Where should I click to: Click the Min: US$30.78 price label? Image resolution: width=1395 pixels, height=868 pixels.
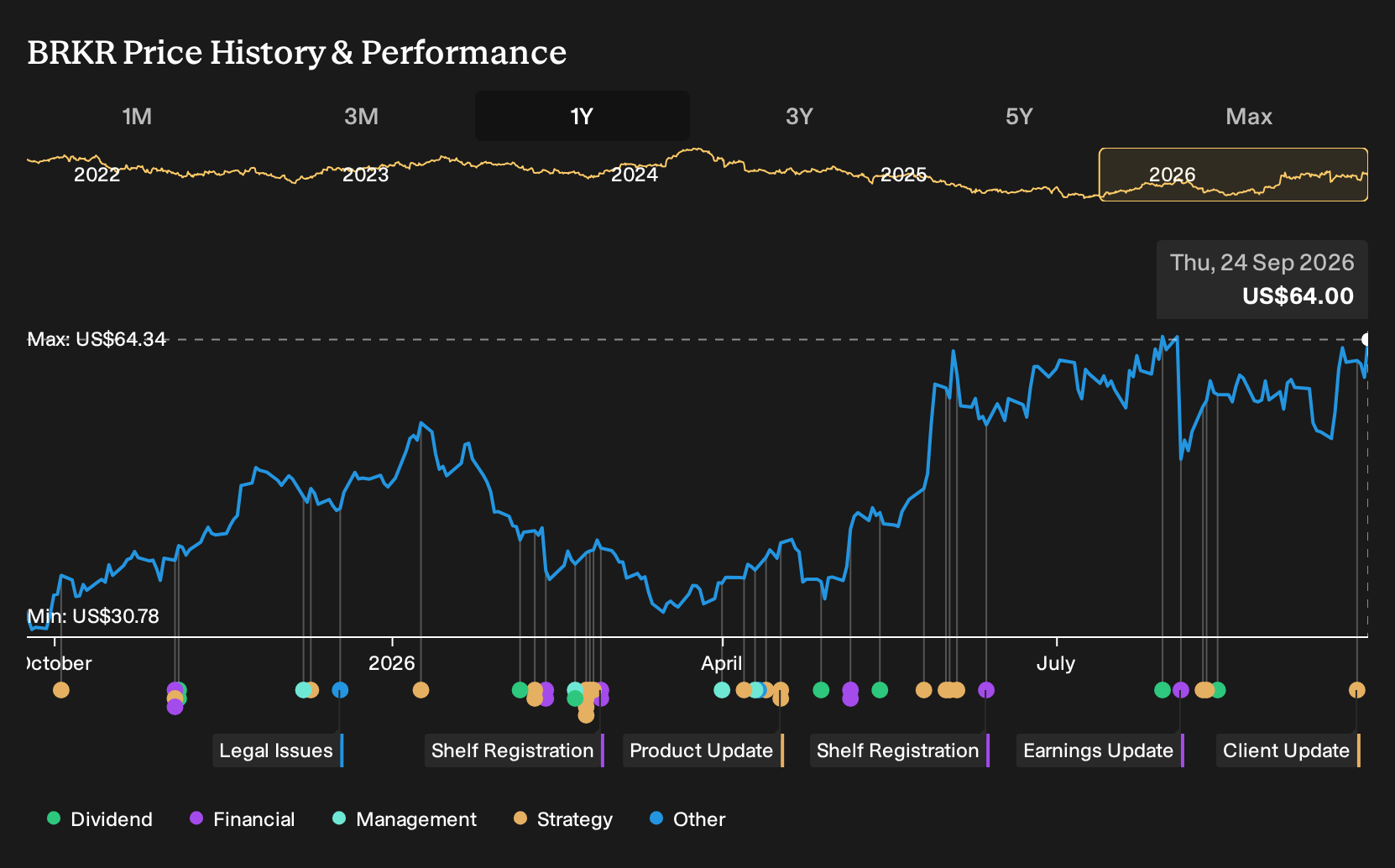(x=93, y=616)
